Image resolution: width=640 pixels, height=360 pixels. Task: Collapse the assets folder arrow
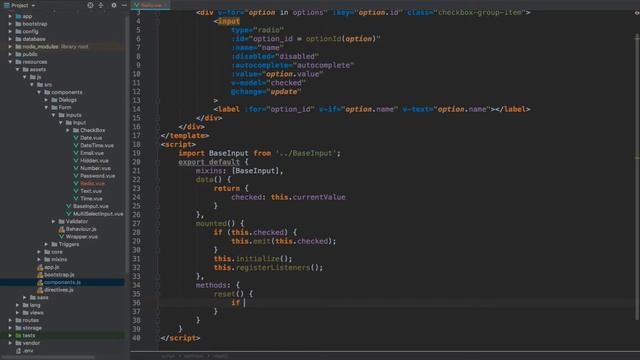(18, 69)
